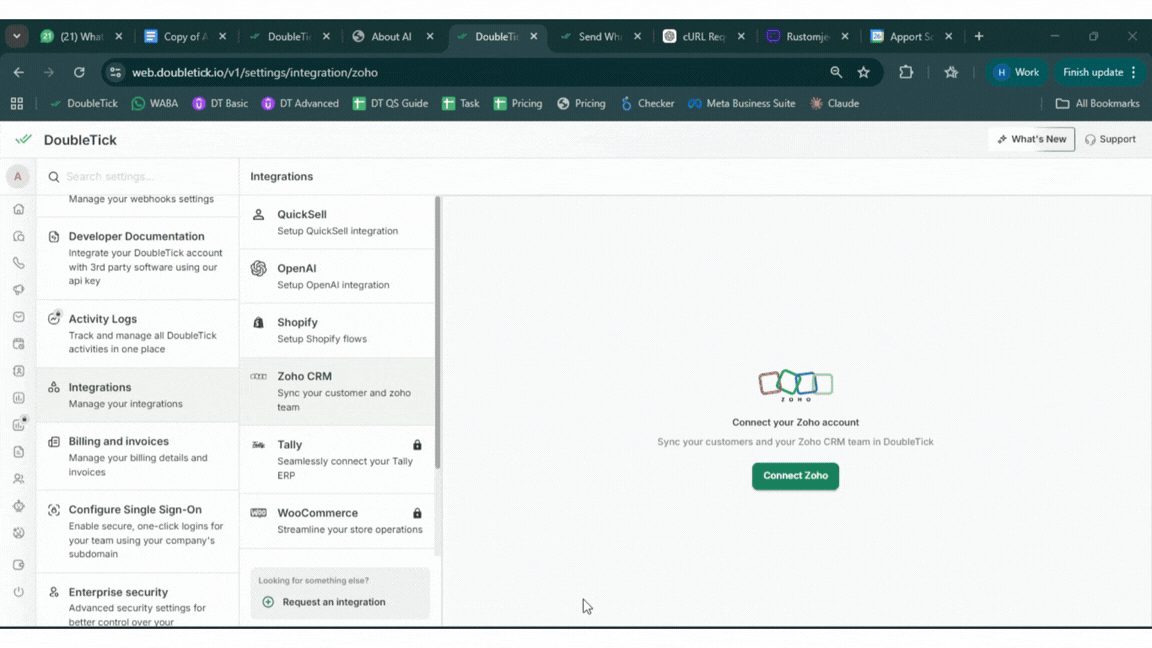Image resolution: width=1152 pixels, height=648 pixels.
Task: Open the team members icon in sidebar
Action: (x=18, y=479)
